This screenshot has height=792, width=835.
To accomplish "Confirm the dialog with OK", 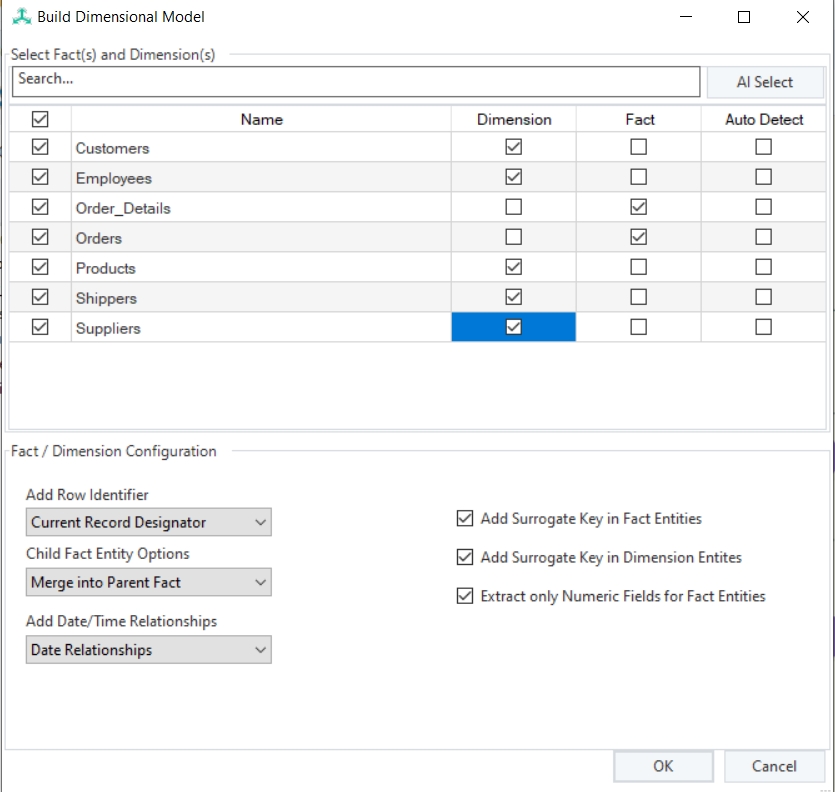I will pos(663,766).
